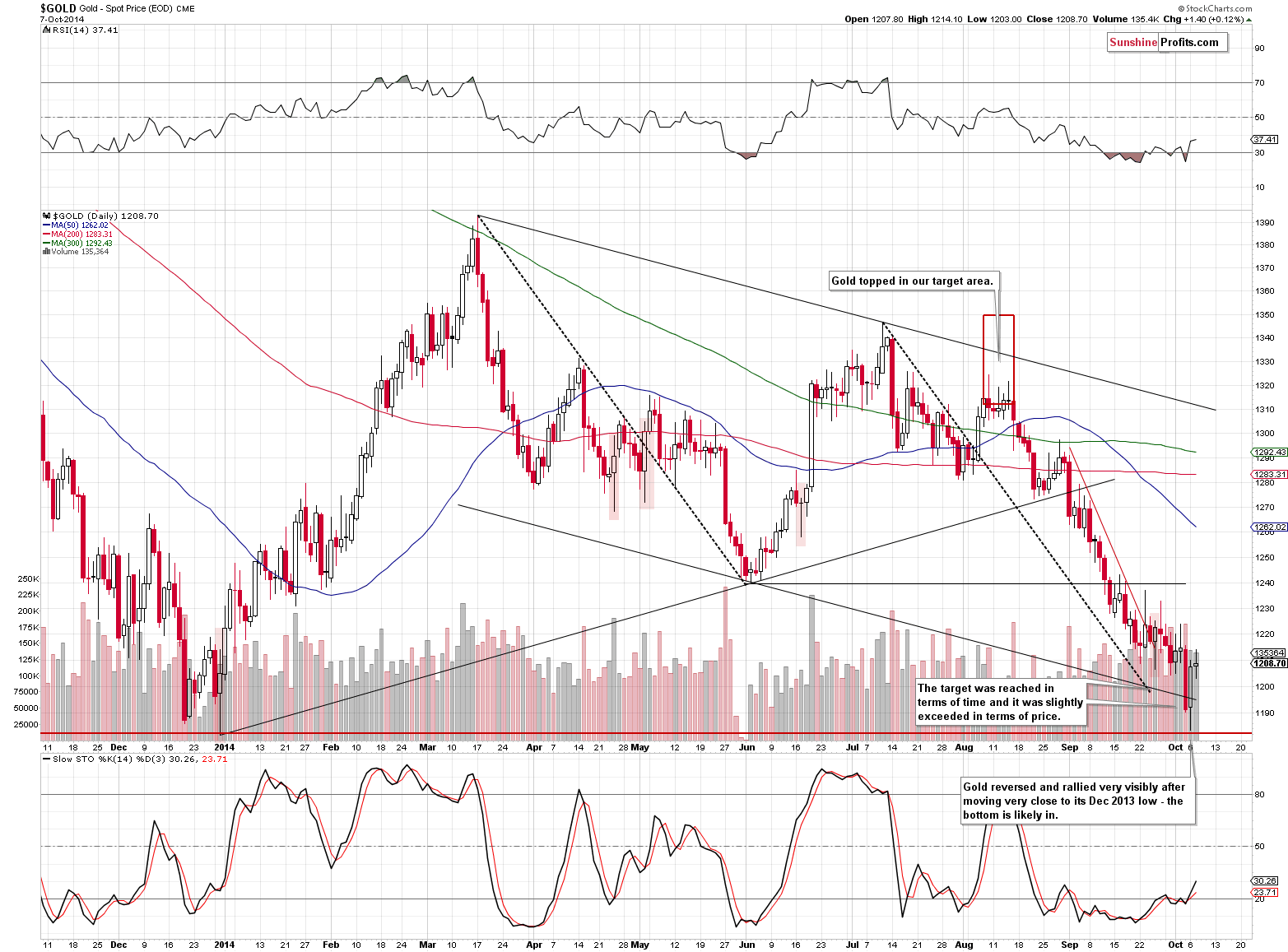The width and height of the screenshot is (1288, 952).
Task: Click the Volume 135,364 legend entry
Action: pos(75,252)
